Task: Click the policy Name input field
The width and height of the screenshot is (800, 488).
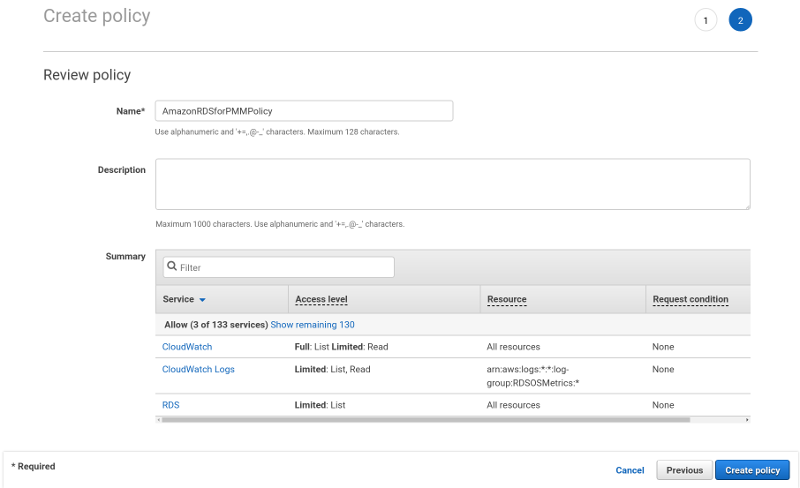Action: 304,111
